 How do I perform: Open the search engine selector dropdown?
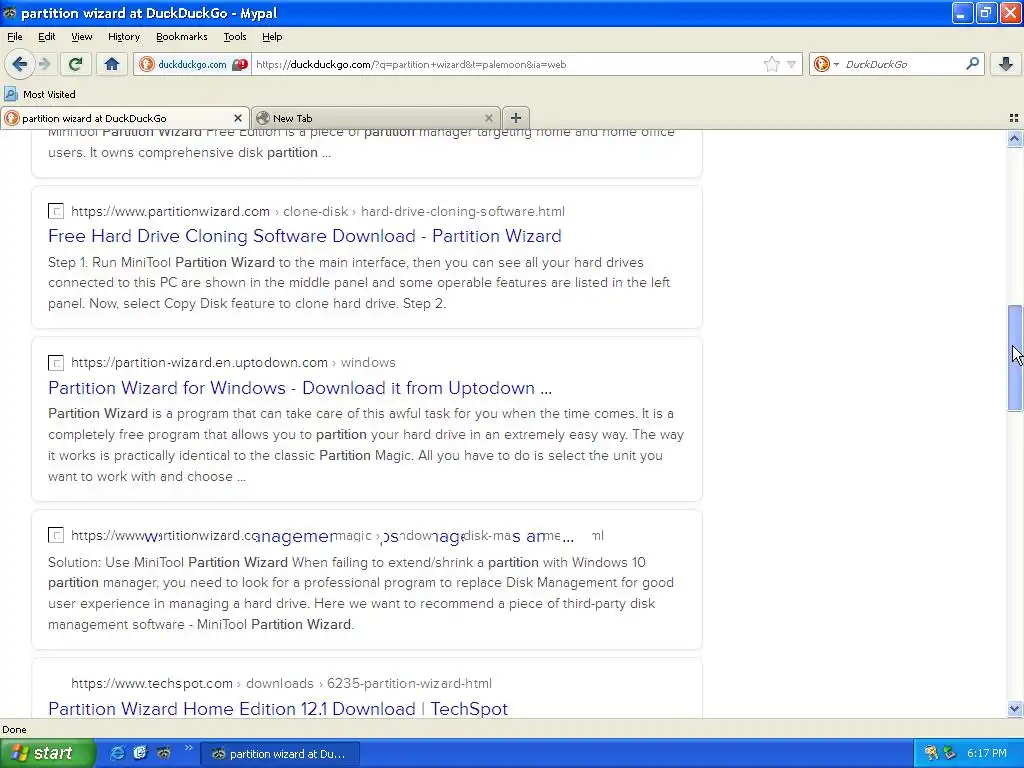pyautogui.click(x=827, y=64)
